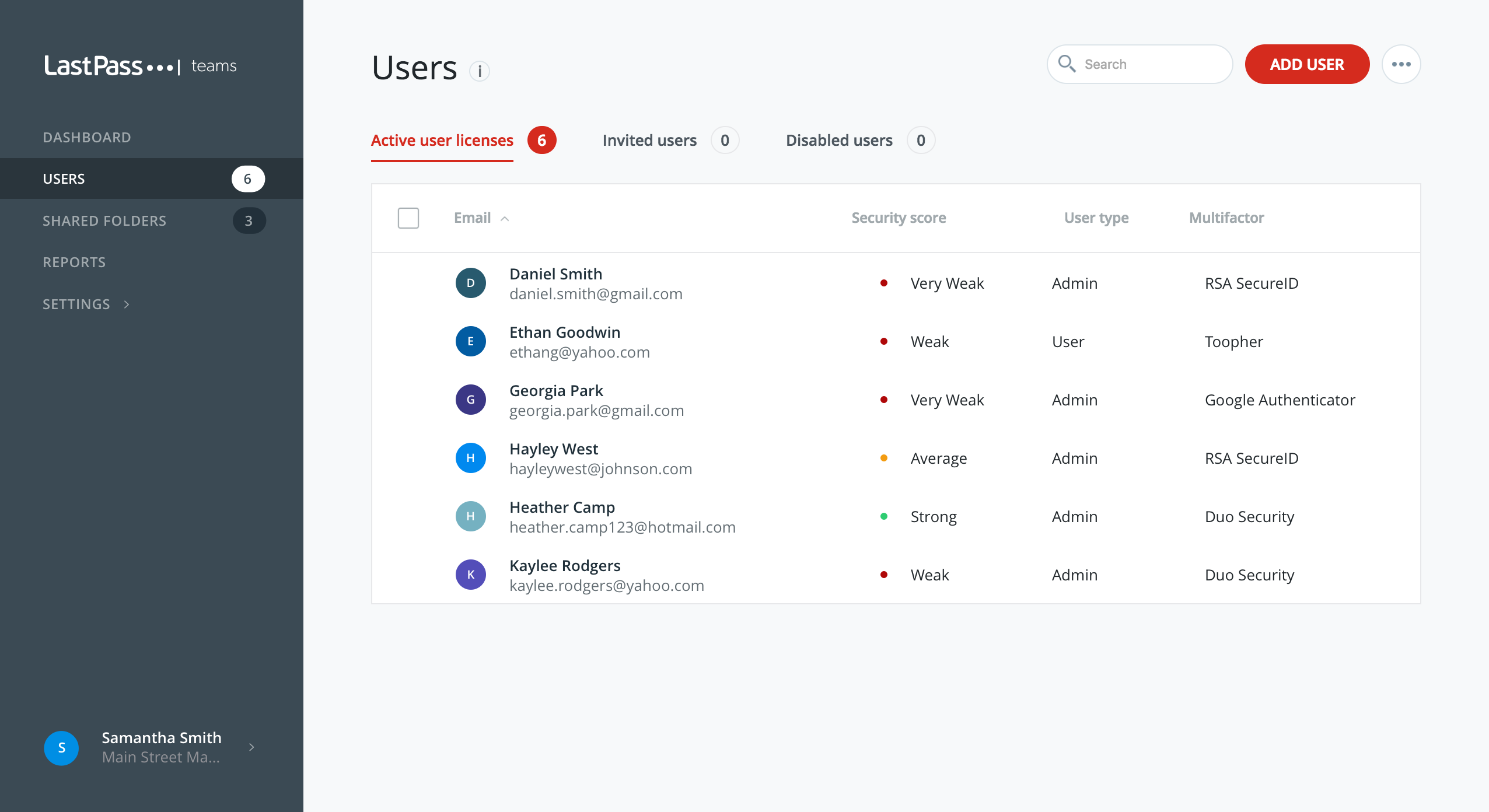Click the LastPass teams logo

[140, 66]
